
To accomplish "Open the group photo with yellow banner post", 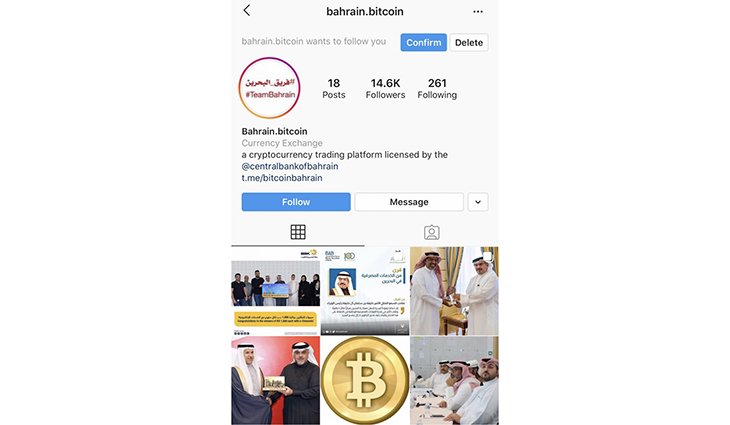I will 275,291.
